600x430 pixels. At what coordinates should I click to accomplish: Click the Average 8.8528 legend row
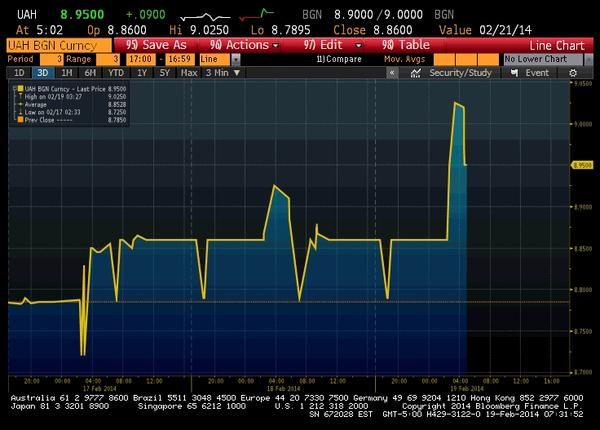(73, 104)
